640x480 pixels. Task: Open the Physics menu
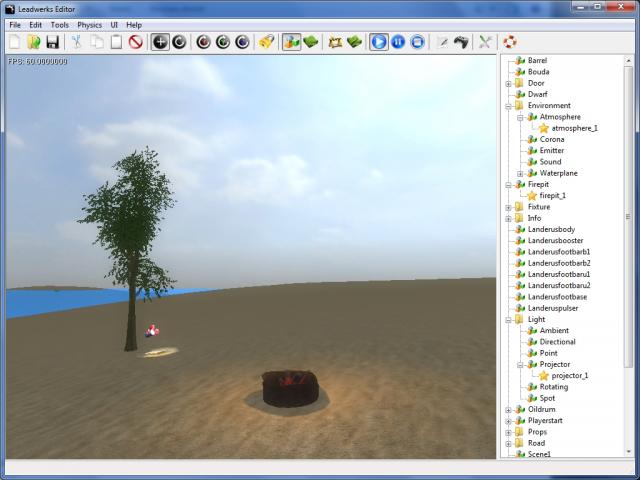tap(90, 24)
